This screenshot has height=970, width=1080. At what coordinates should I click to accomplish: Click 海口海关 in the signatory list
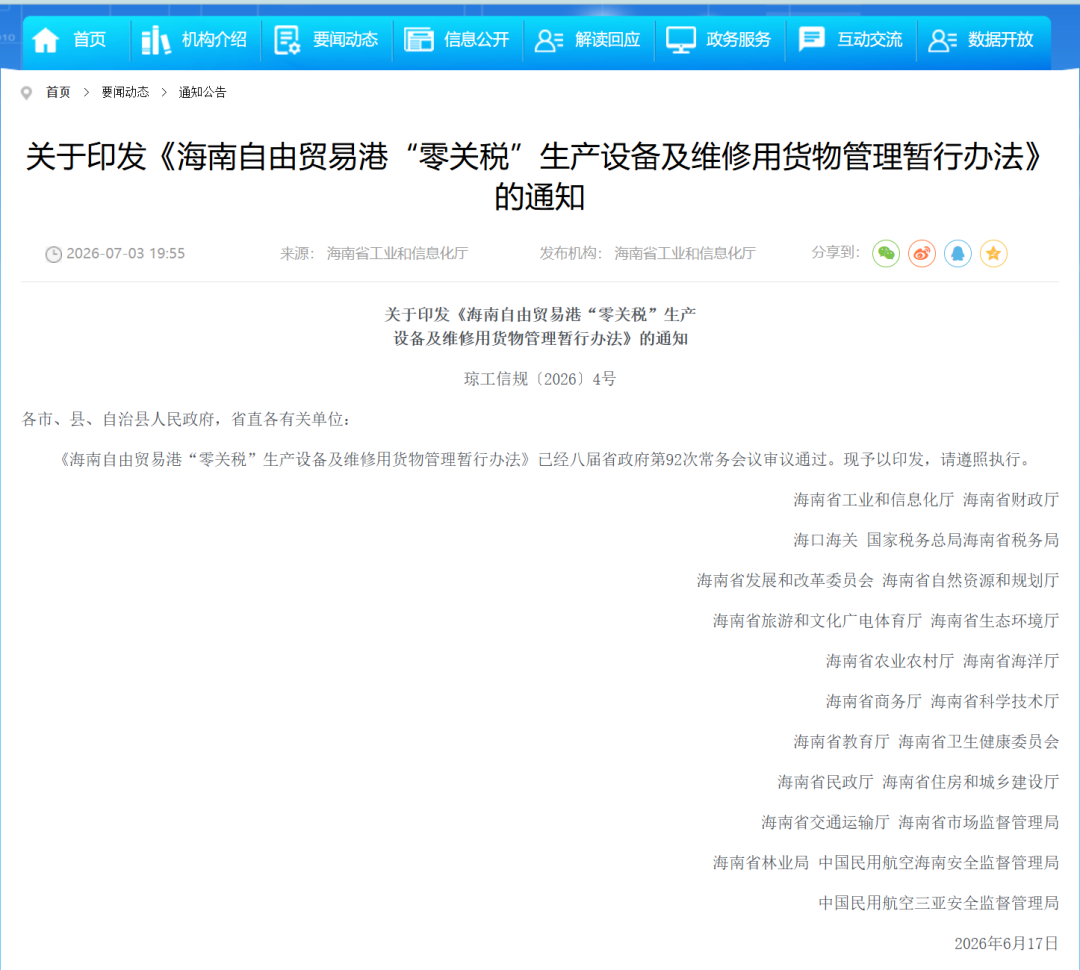click(x=825, y=540)
